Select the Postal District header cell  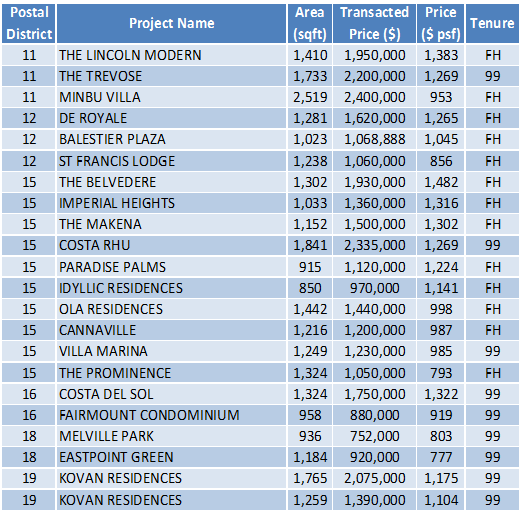click(x=29, y=23)
